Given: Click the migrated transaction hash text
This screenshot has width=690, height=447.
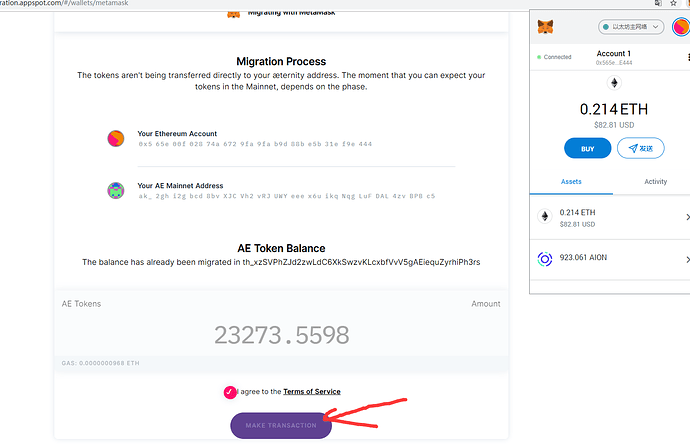Looking at the screenshot, I should click(x=361, y=262).
